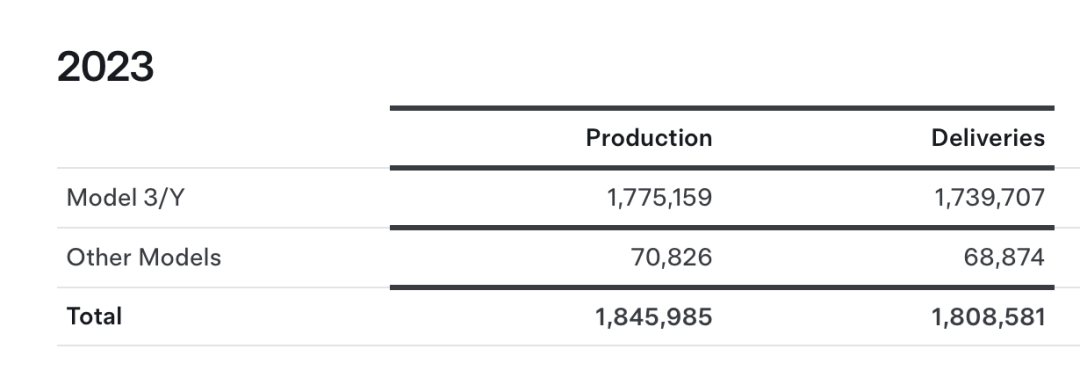Image resolution: width=1080 pixels, height=378 pixels.
Task: Select Other Models production value 70,826
Action: pos(672,258)
